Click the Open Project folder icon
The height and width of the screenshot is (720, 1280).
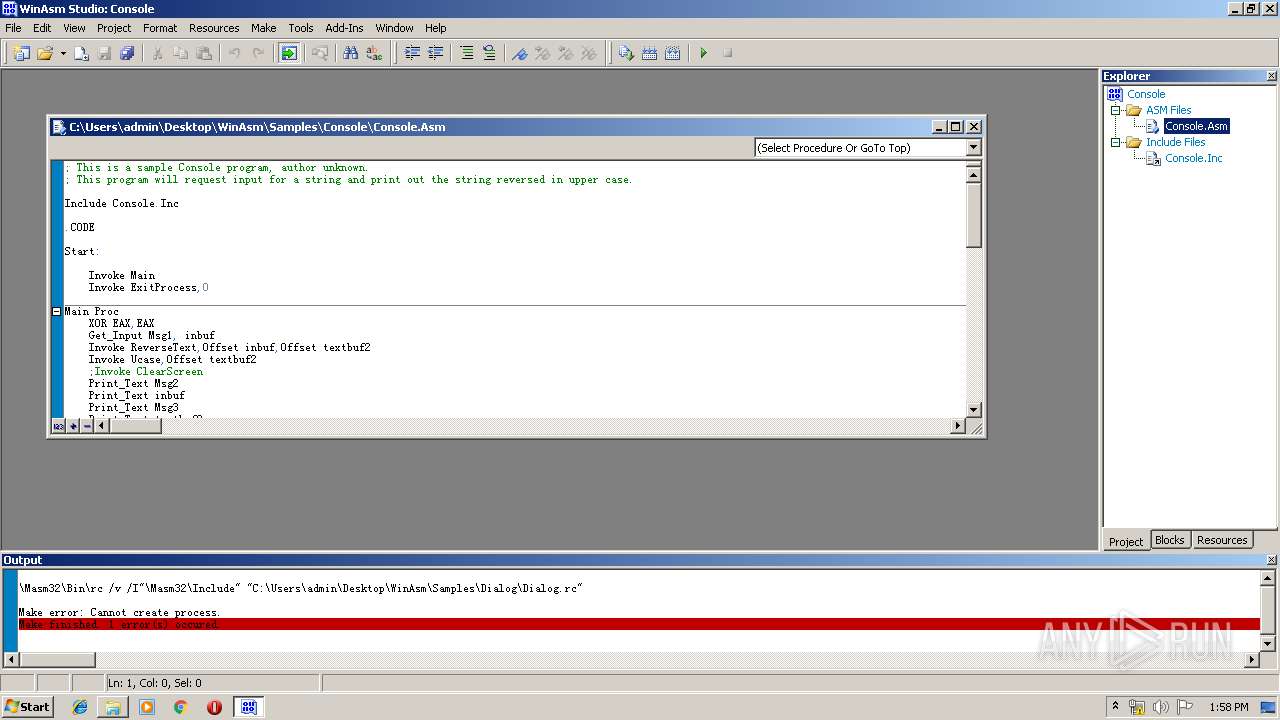click(x=45, y=53)
